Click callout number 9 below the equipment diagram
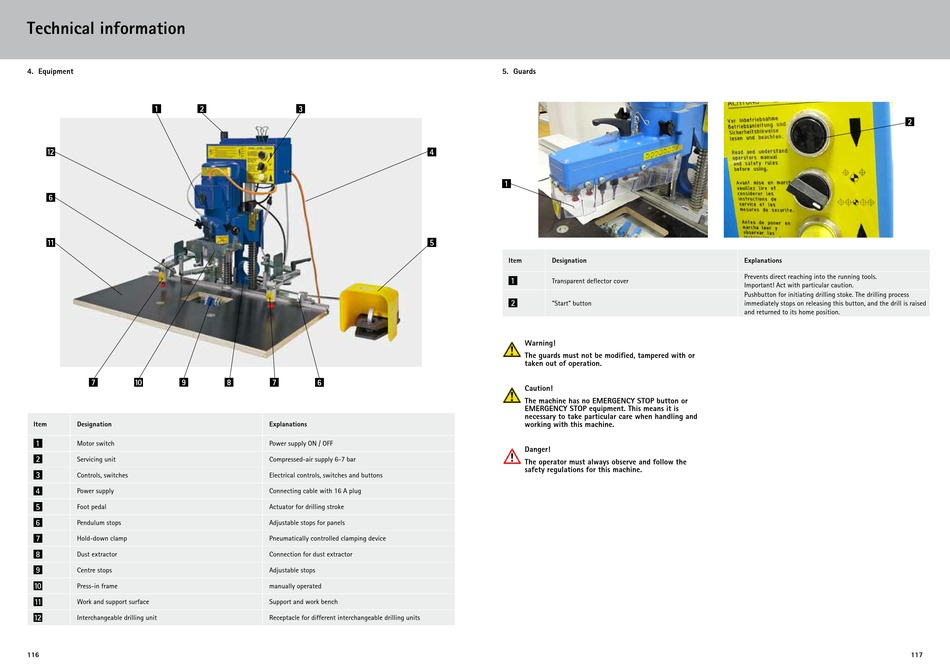The width and height of the screenshot is (950, 672). pos(184,382)
